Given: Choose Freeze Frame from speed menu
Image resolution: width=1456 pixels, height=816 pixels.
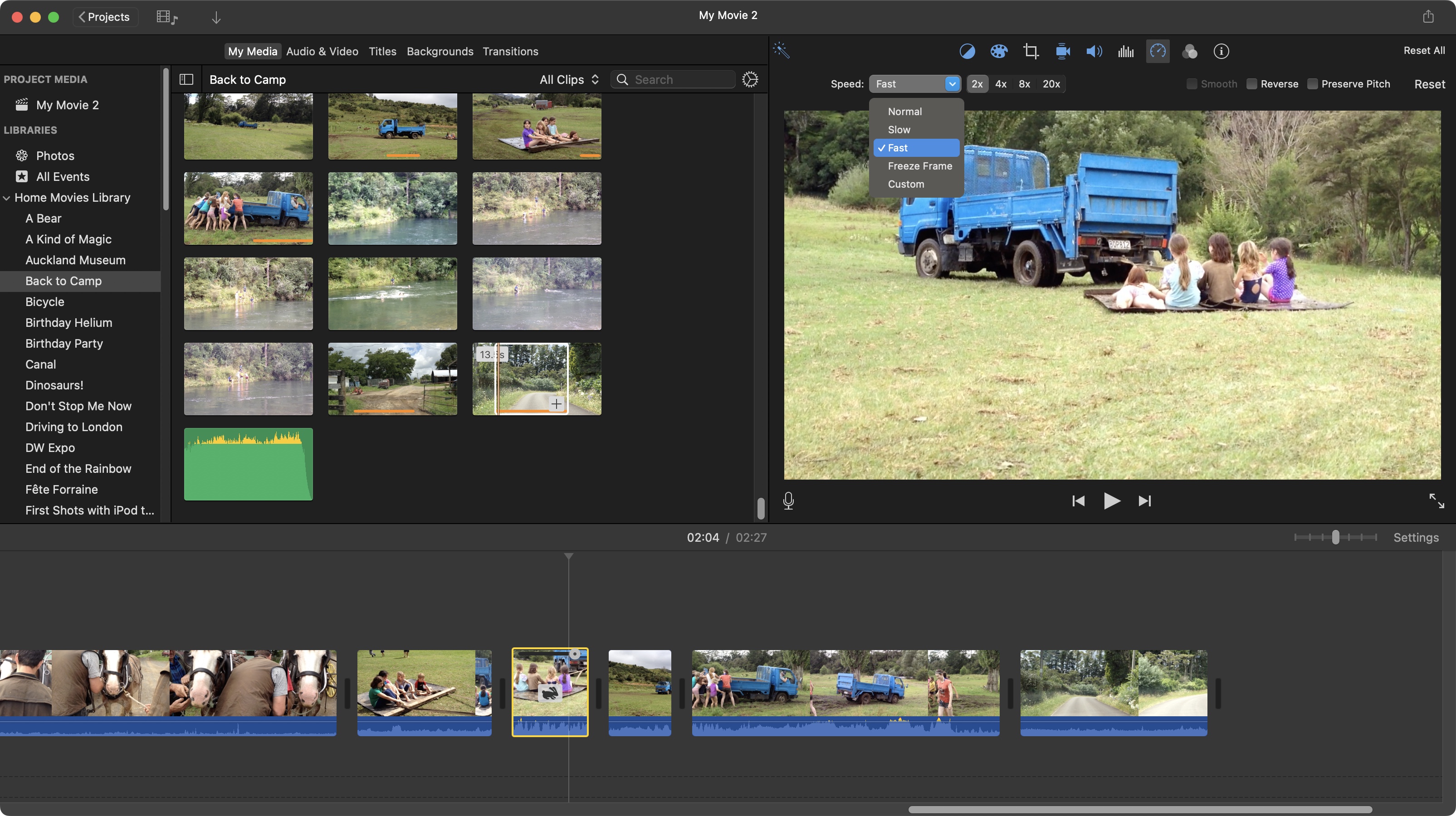Looking at the screenshot, I should point(916,165).
